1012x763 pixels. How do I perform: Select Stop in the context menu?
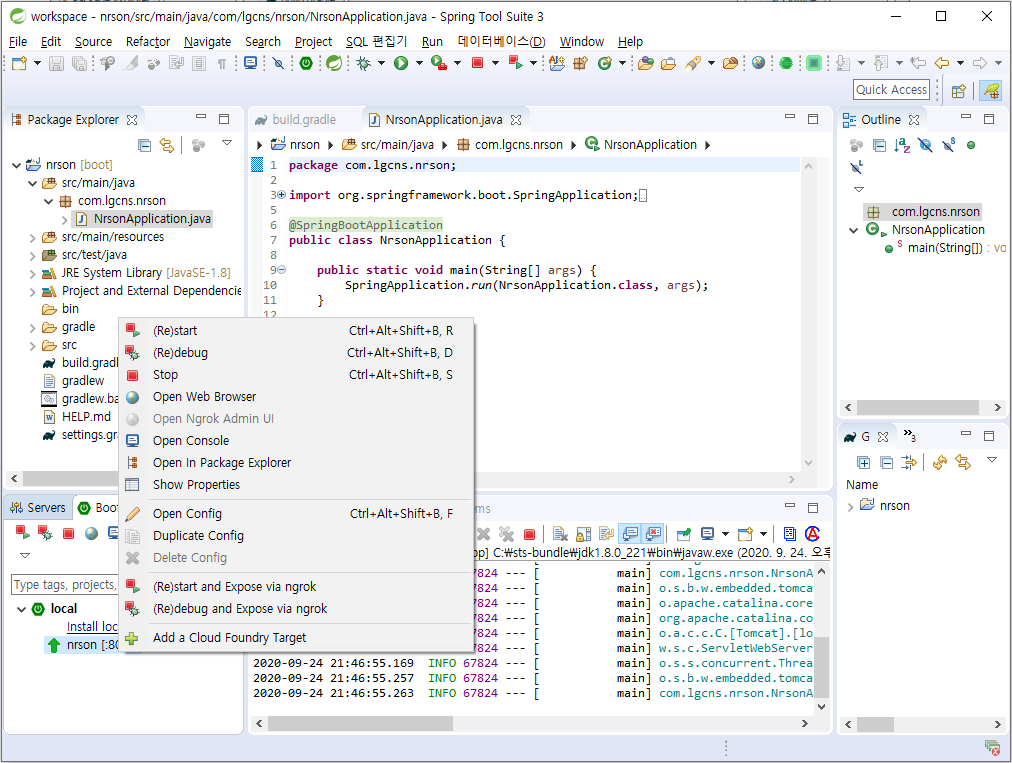coord(296,374)
